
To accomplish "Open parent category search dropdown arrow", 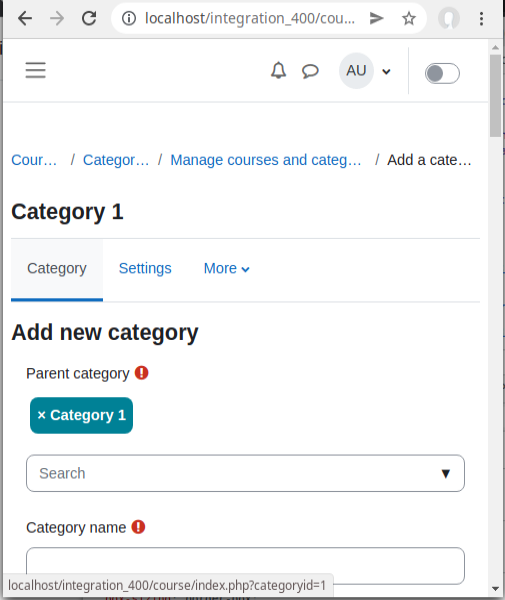I will click(x=445, y=474).
